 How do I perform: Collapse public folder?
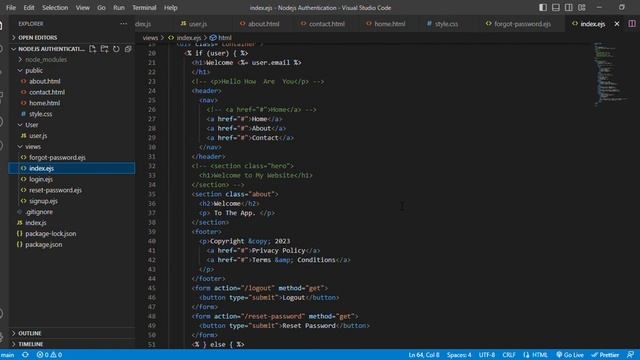pos(34,71)
